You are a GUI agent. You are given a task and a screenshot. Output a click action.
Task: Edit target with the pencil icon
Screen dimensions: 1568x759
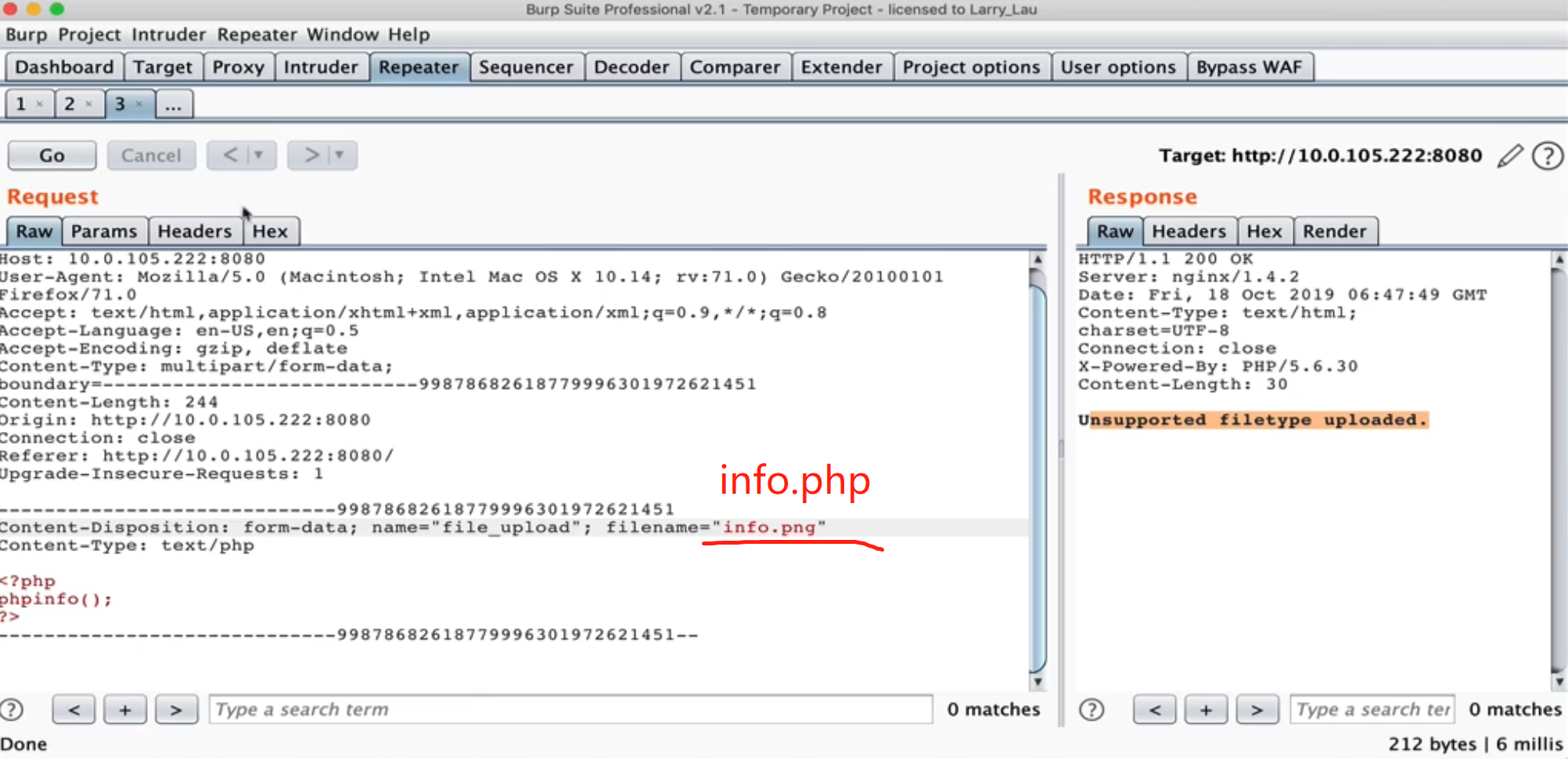tap(1510, 156)
